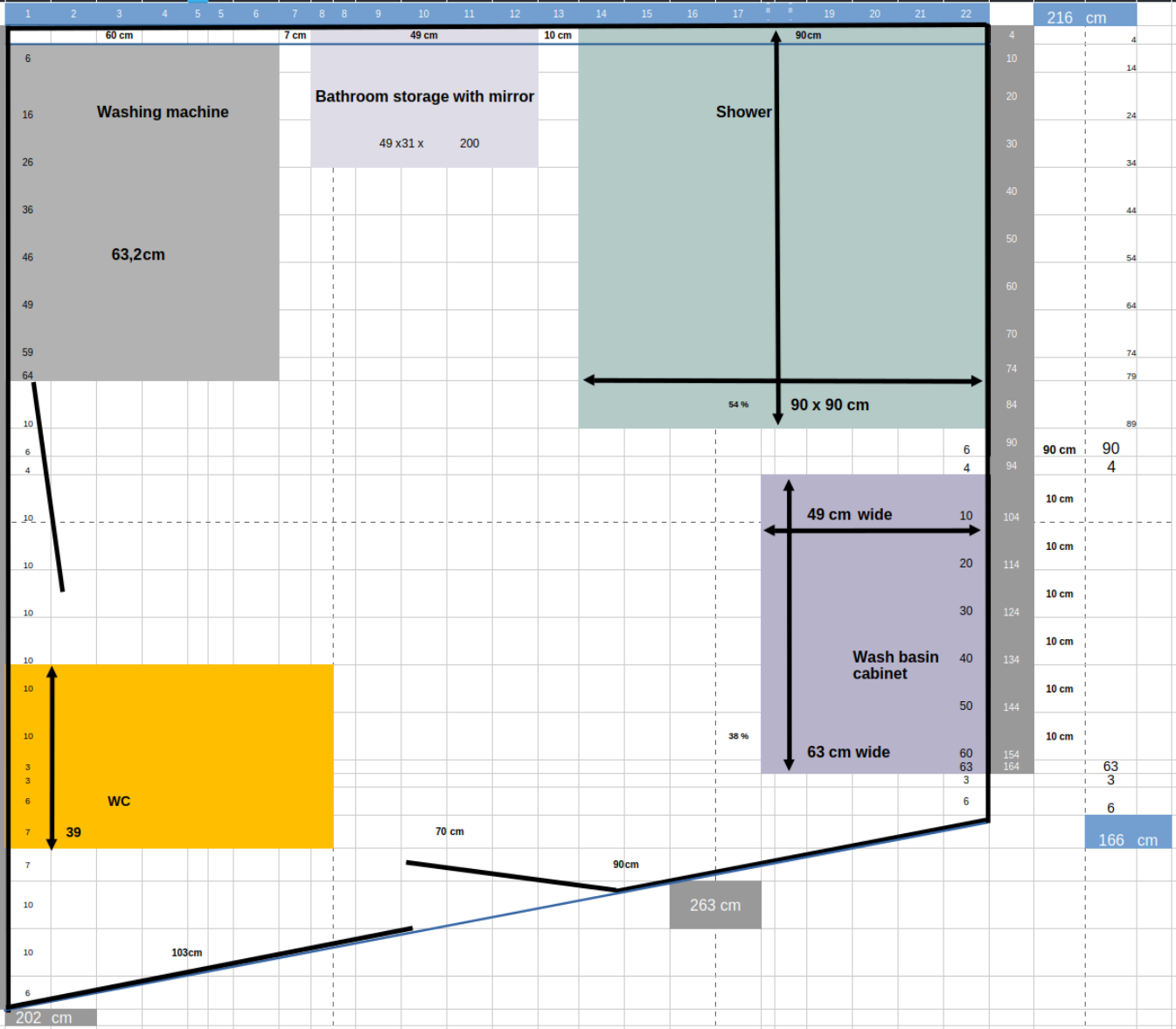
Task: Select the Washing machine label
Action: click(x=163, y=112)
